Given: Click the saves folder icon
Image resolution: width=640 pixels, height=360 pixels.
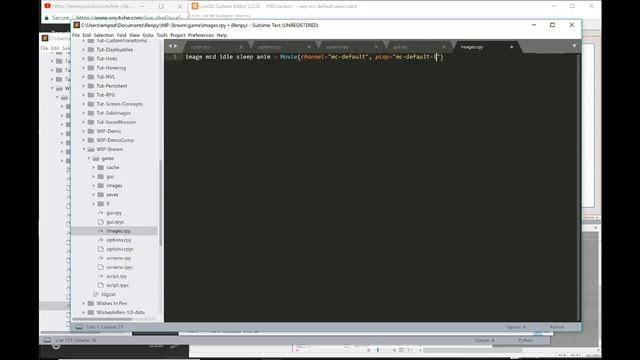Looking at the screenshot, I should [x=101, y=195].
